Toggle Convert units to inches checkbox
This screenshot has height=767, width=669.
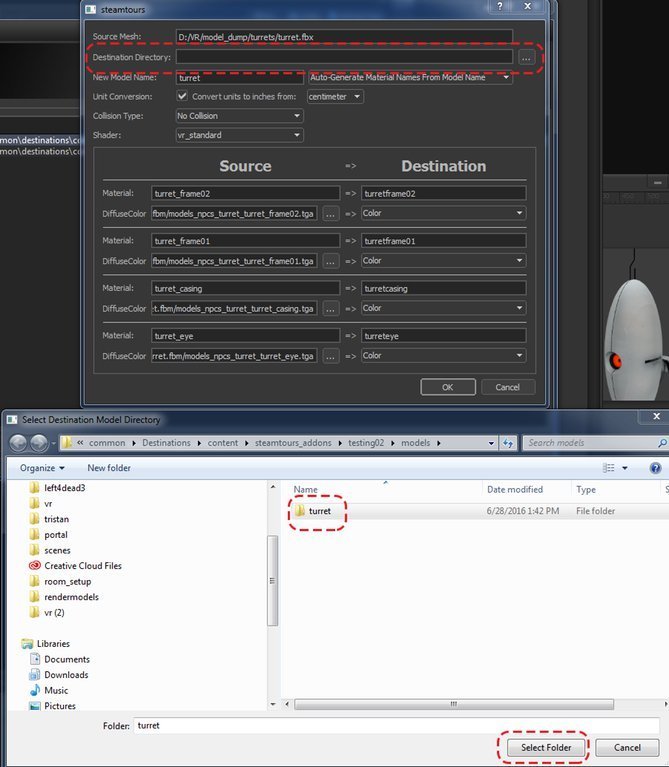point(182,97)
